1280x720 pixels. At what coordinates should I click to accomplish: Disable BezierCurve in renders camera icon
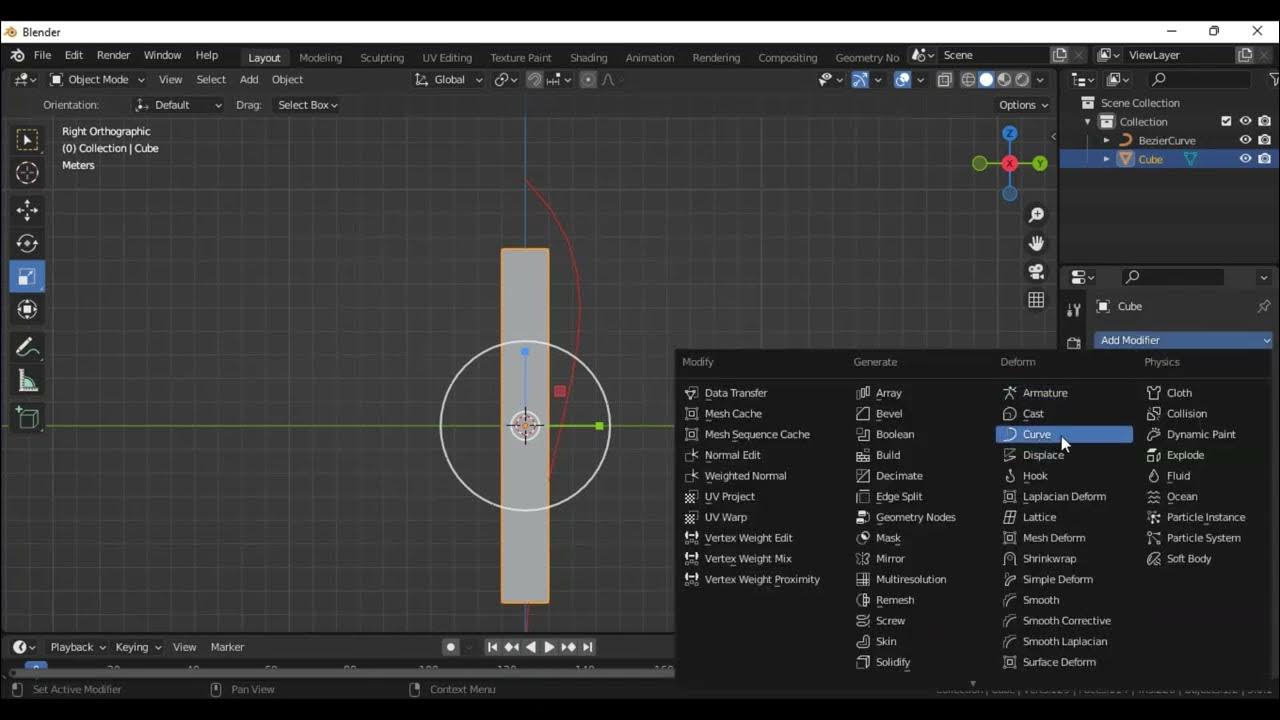pos(1265,140)
